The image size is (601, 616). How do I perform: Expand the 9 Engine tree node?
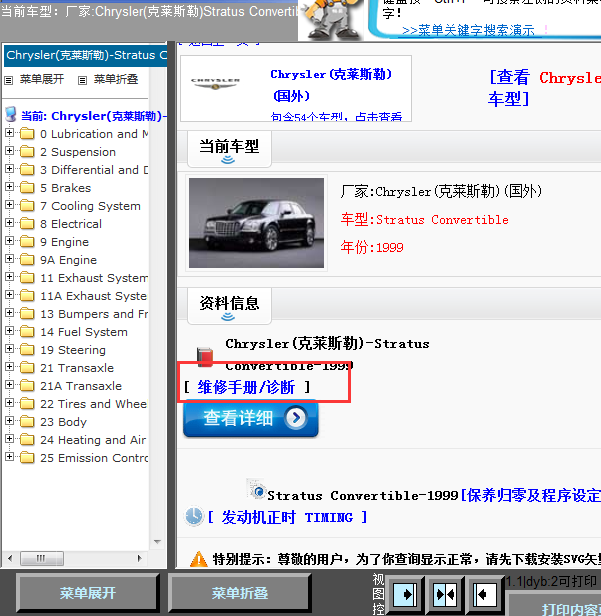pyautogui.click(x=9, y=241)
